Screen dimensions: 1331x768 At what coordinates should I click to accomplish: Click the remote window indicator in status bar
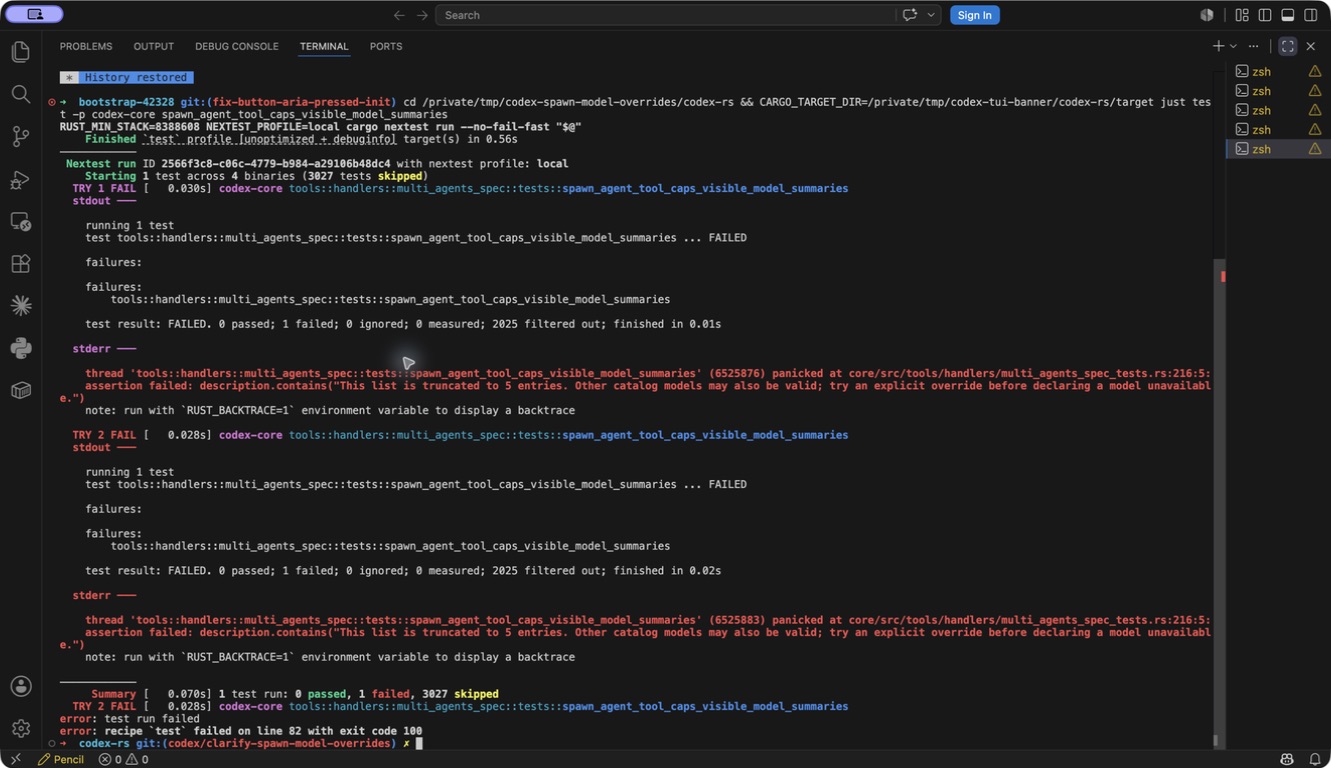(15, 759)
